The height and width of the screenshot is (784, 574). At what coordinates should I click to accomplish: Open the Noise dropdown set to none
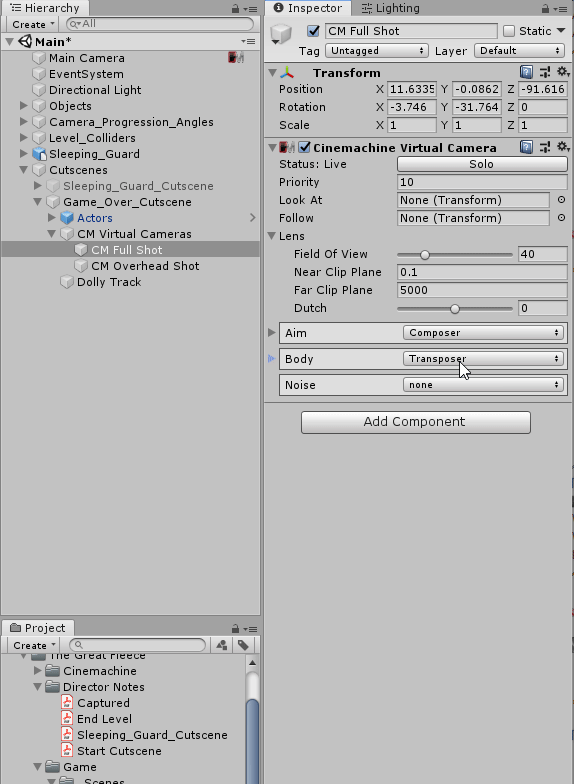[483, 384]
